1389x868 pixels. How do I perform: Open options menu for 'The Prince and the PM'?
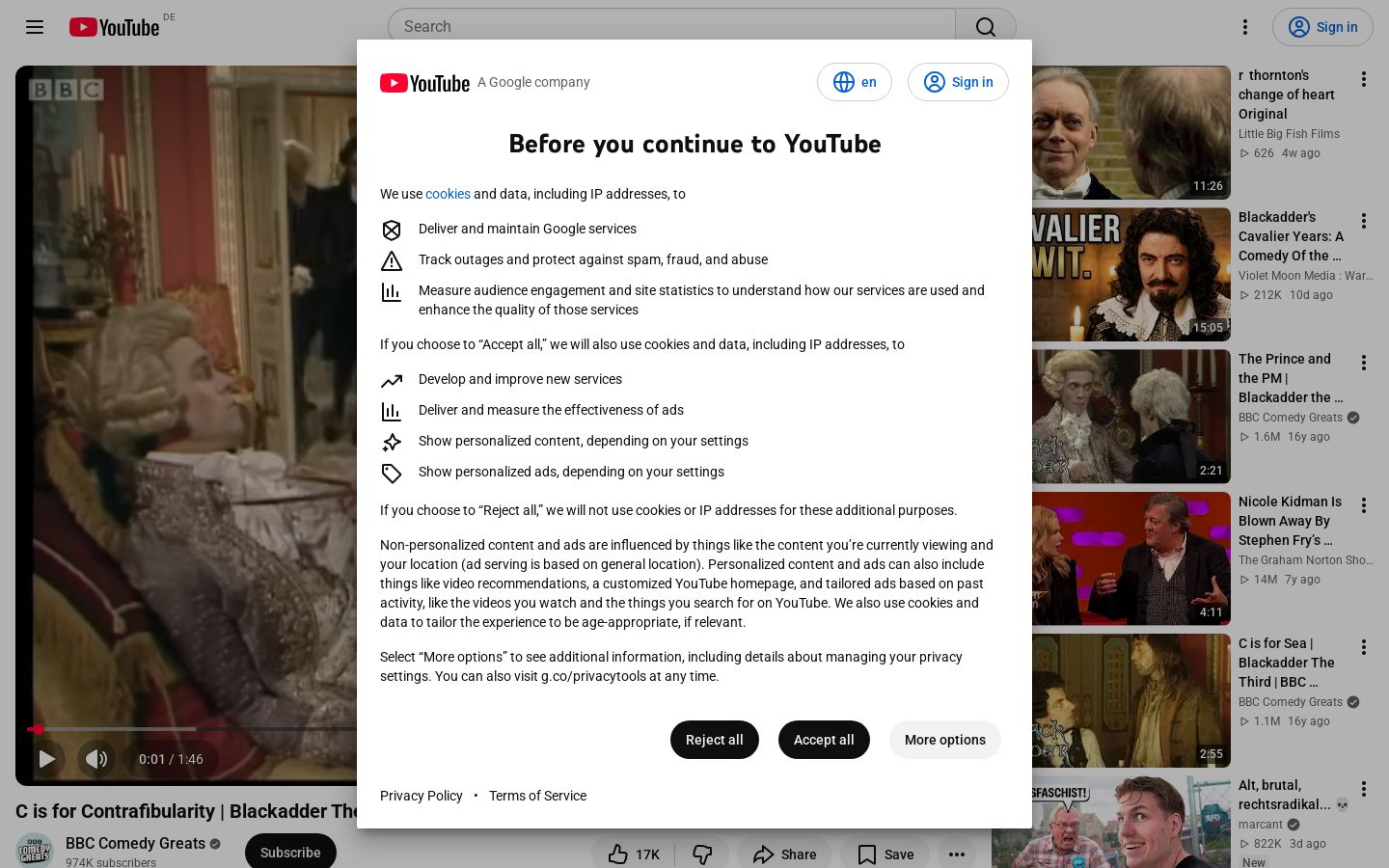[1364, 363]
